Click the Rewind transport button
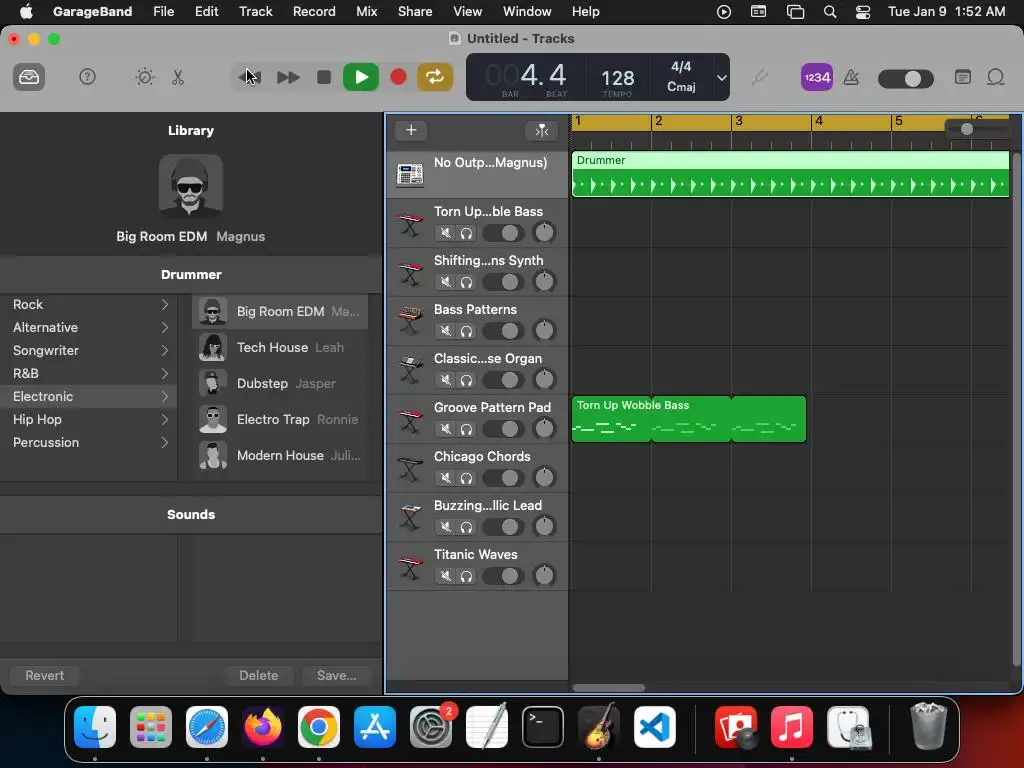 (x=249, y=77)
